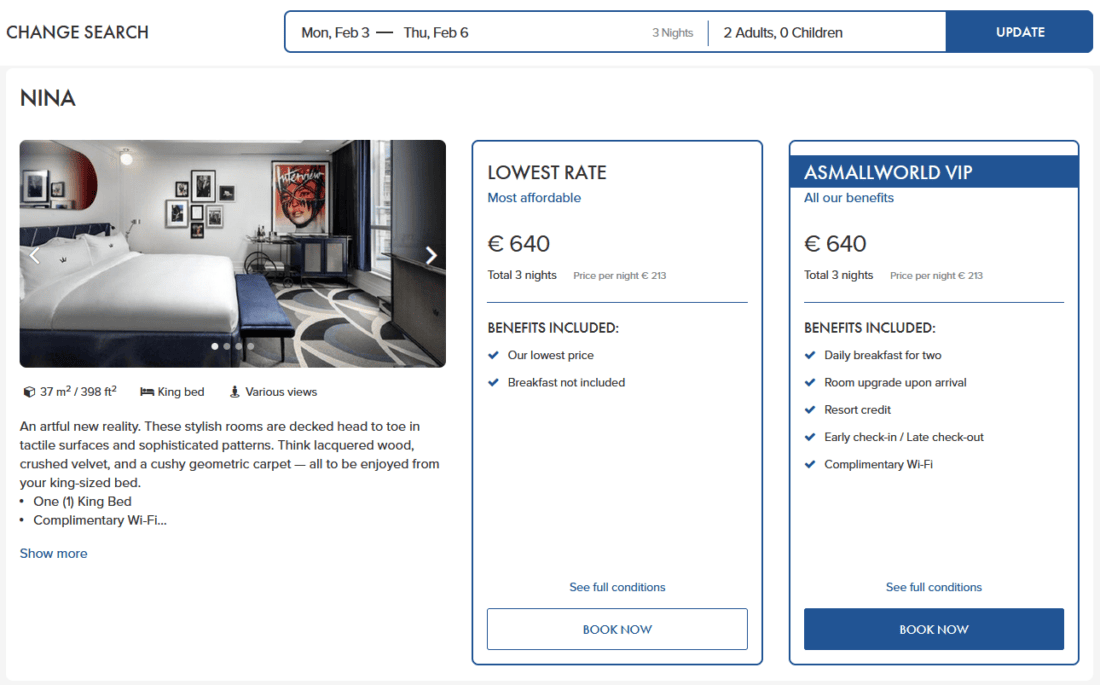1100x685 pixels.
Task: View full conditions for Lowest Rate
Action: coord(617,587)
